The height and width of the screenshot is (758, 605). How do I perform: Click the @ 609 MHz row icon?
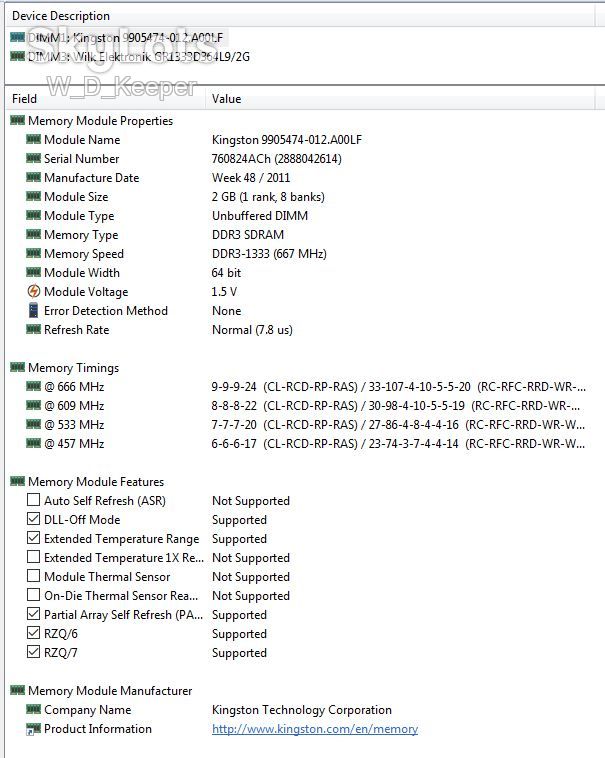tap(33, 405)
